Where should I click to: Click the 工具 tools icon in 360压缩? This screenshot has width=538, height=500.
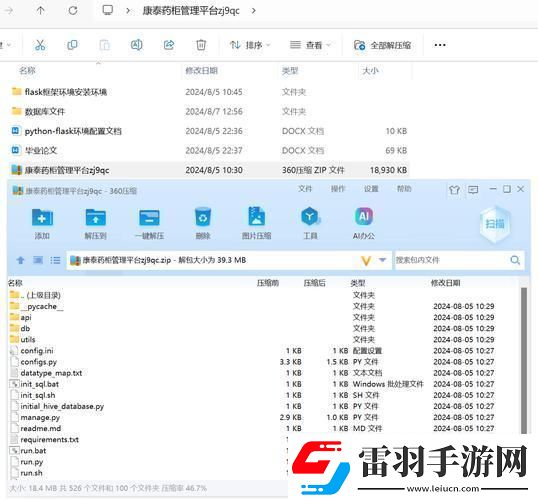310,223
